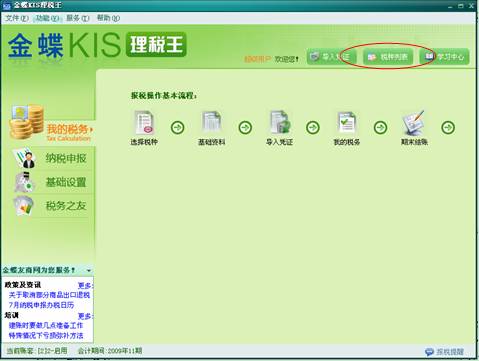Collapse the 金蝶友商网为您服务 panel arrow
The height and width of the screenshot is (361, 479).
89,270
